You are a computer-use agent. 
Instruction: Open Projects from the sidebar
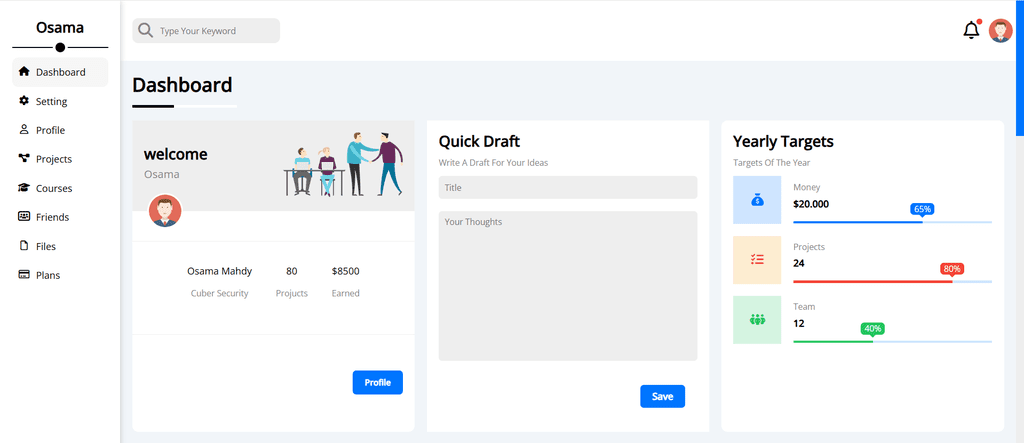click(x=60, y=159)
